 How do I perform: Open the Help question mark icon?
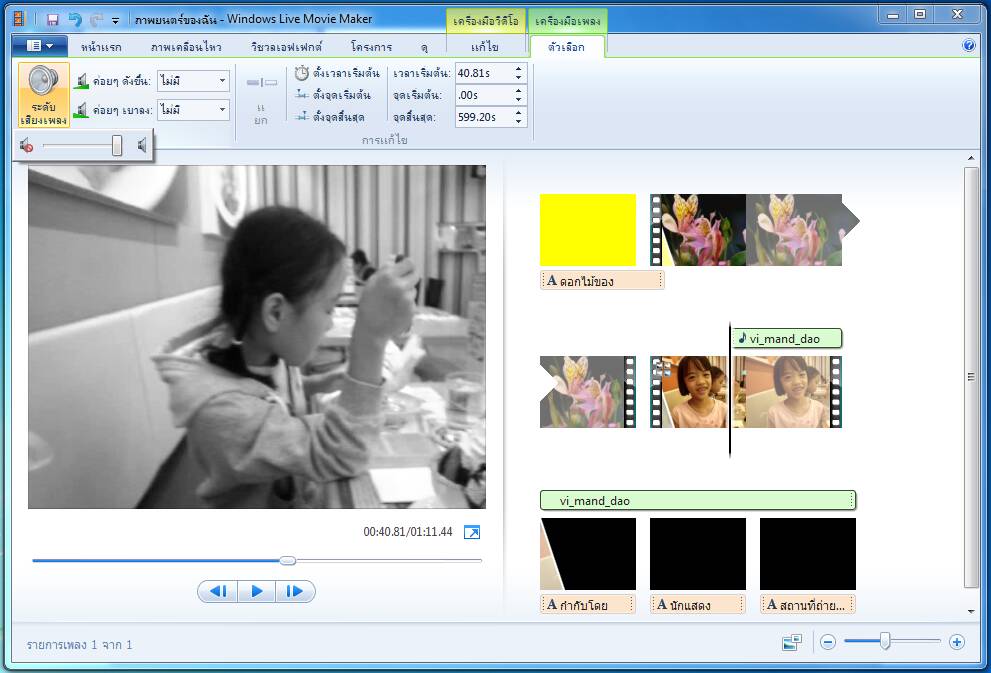[x=968, y=46]
